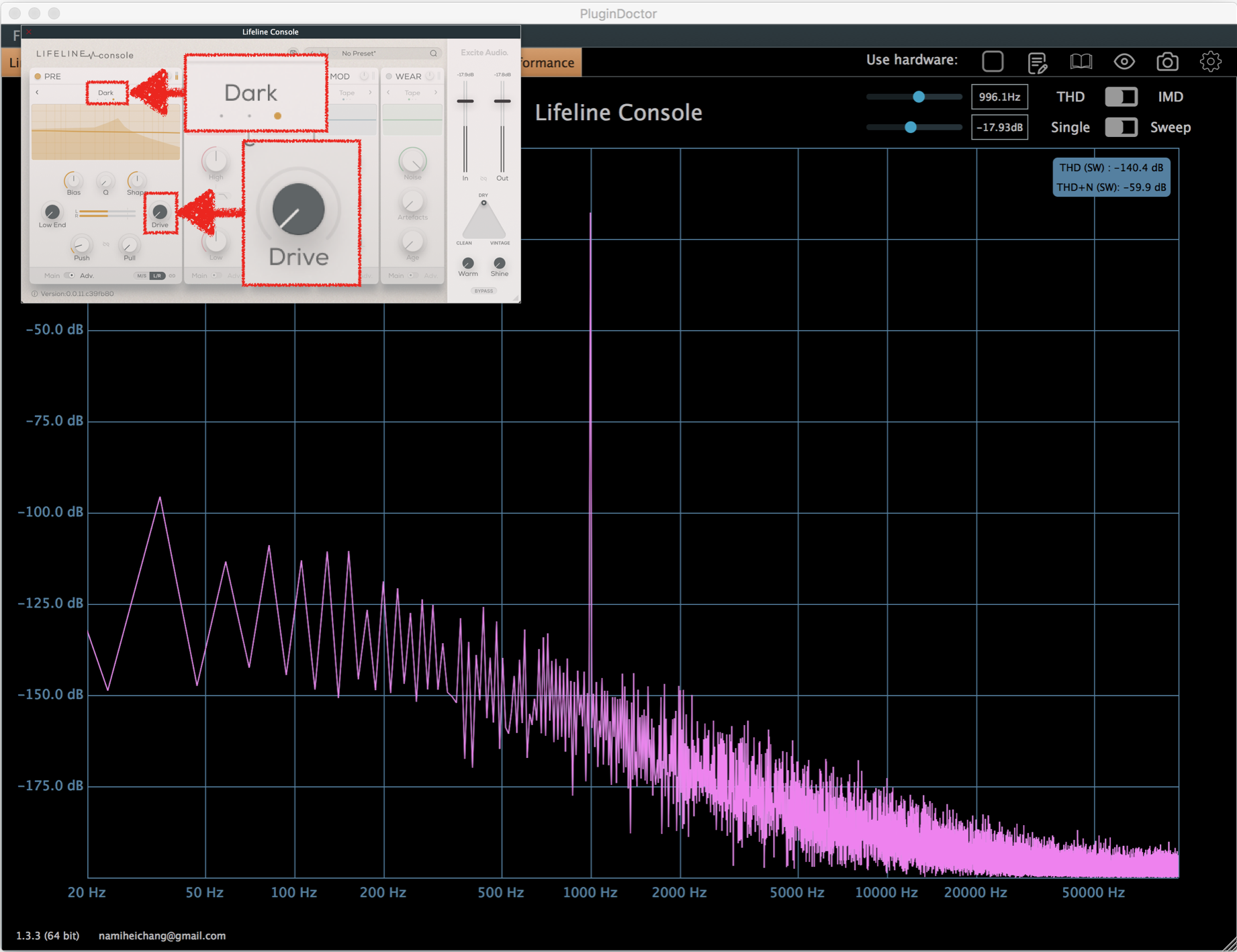The height and width of the screenshot is (952, 1237).
Task: Toggle the PRE module enable dot
Action: pyautogui.click(x=38, y=77)
